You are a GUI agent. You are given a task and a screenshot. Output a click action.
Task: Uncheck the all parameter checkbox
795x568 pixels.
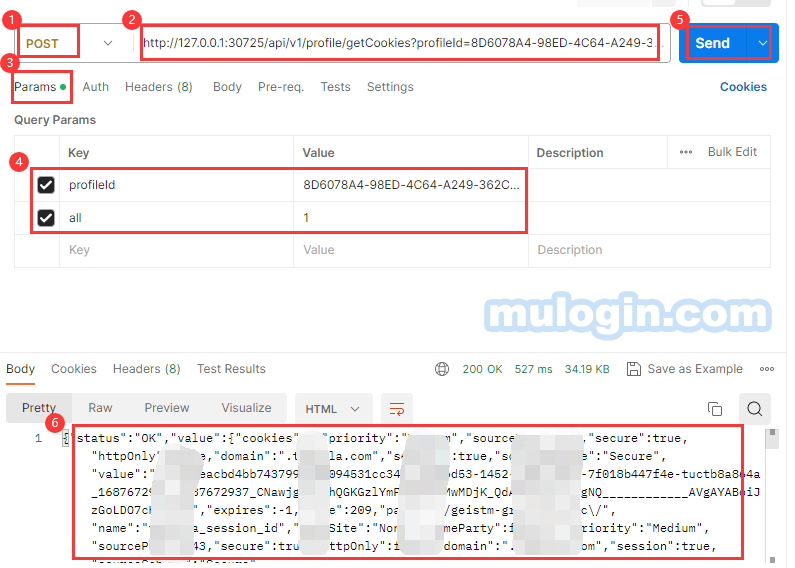tap(46, 218)
